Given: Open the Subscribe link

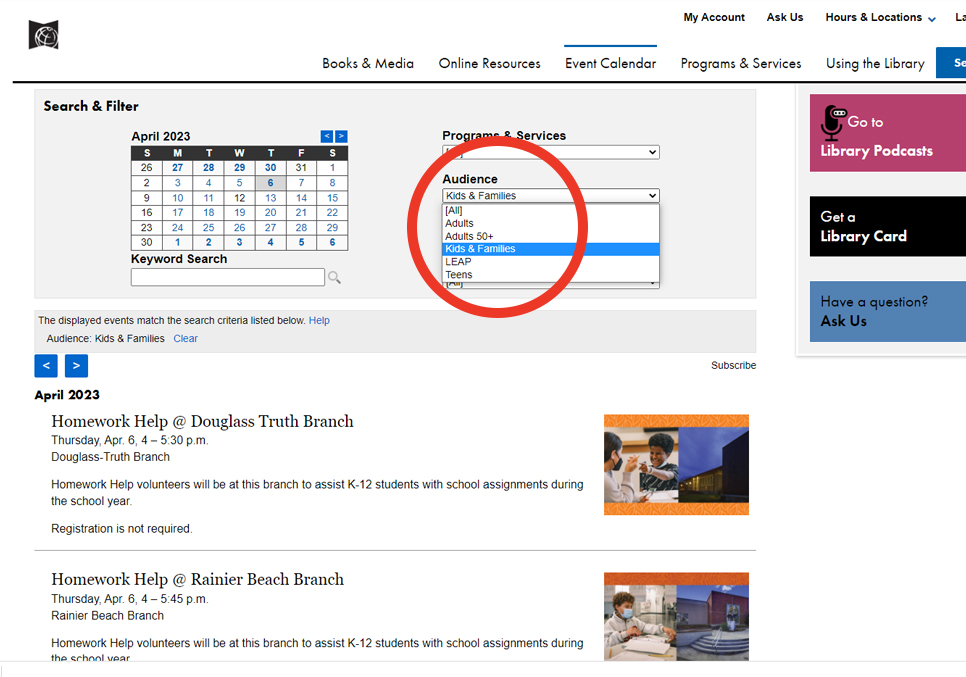Looking at the screenshot, I should (733, 365).
